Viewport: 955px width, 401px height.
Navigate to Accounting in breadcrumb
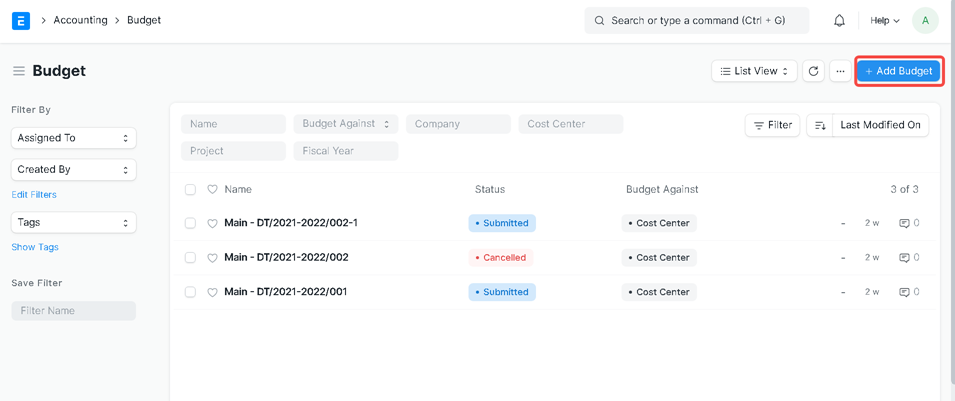click(x=80, y=20)
